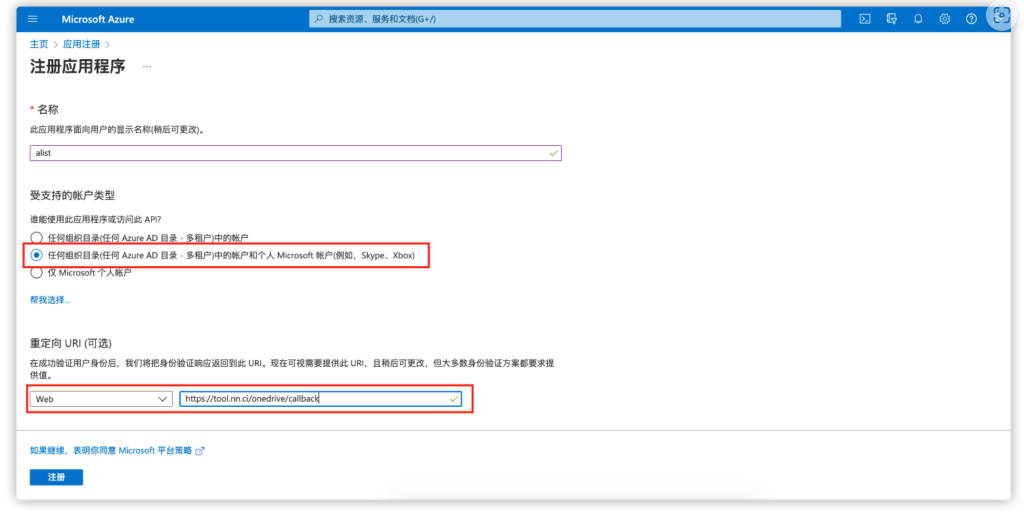Show the notifications bell panel

pyautogui.click(x=918, y=19)
